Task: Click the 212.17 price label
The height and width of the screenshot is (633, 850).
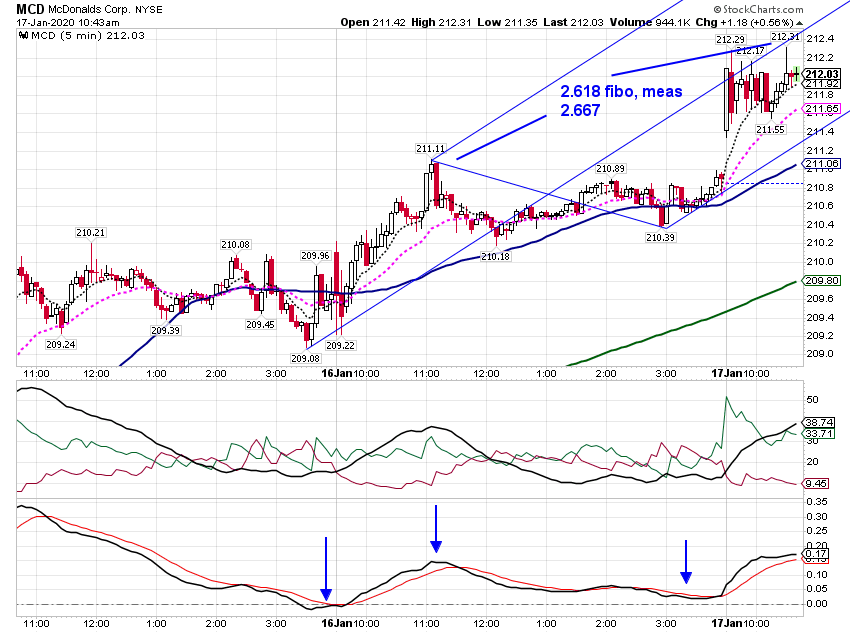Action: pyautogui.click(x=750, y=51)
